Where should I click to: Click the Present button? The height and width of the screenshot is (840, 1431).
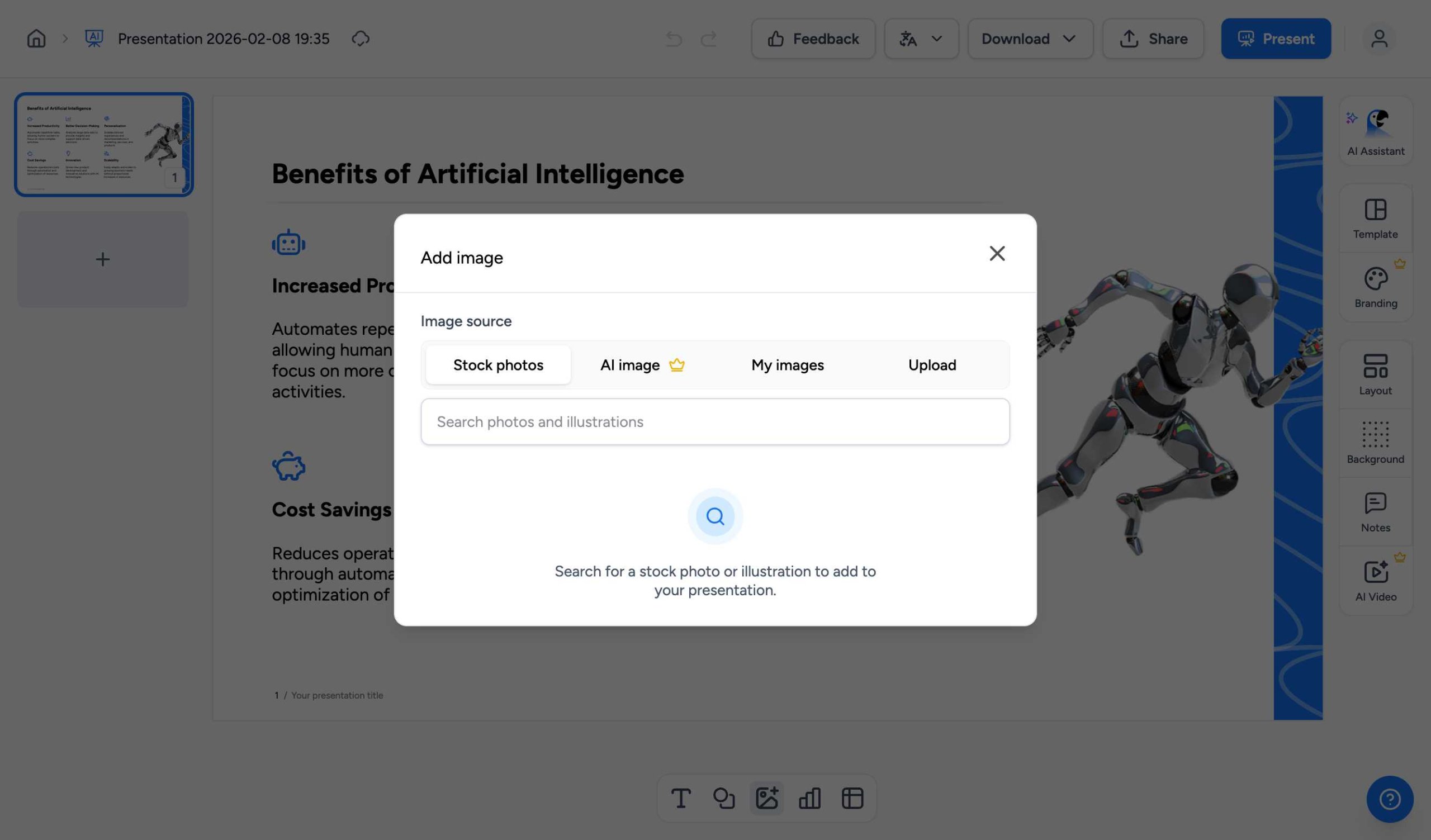1276,39
